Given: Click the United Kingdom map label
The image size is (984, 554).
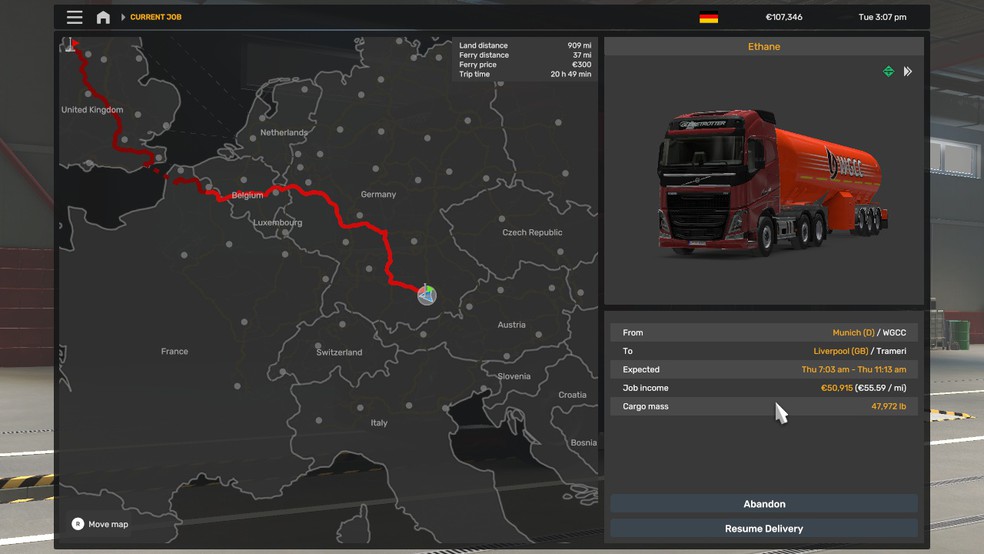Looking at the screenshot, I should click(92, 109).
